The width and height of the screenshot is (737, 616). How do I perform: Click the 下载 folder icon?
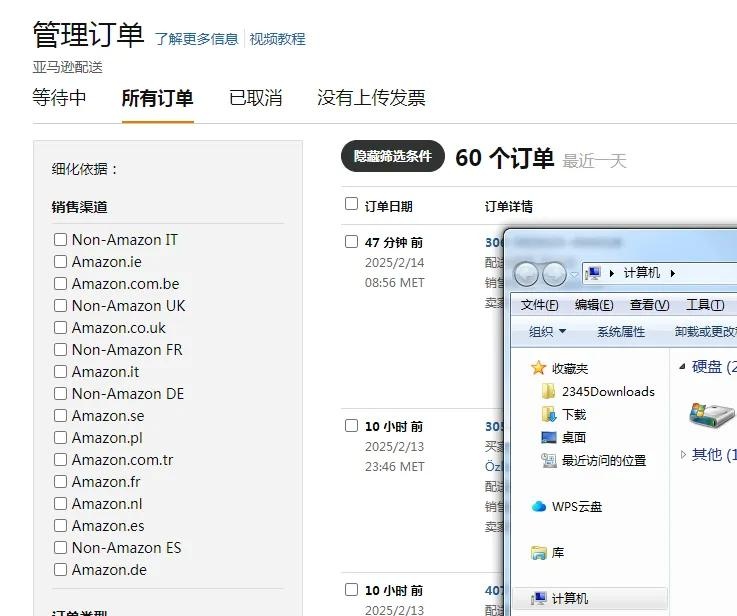click(x=549, y=414)
